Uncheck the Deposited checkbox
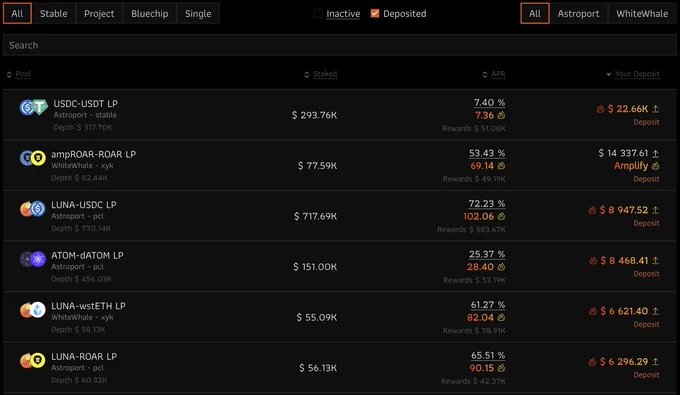Screen dimensions: 680x395 pos(375,13)
